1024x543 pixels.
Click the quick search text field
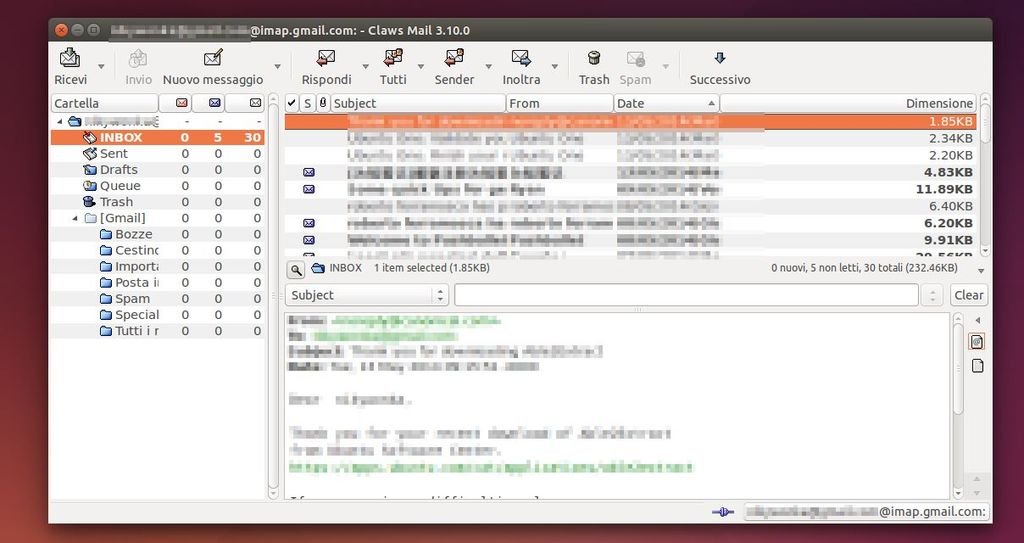pos(686,295)
